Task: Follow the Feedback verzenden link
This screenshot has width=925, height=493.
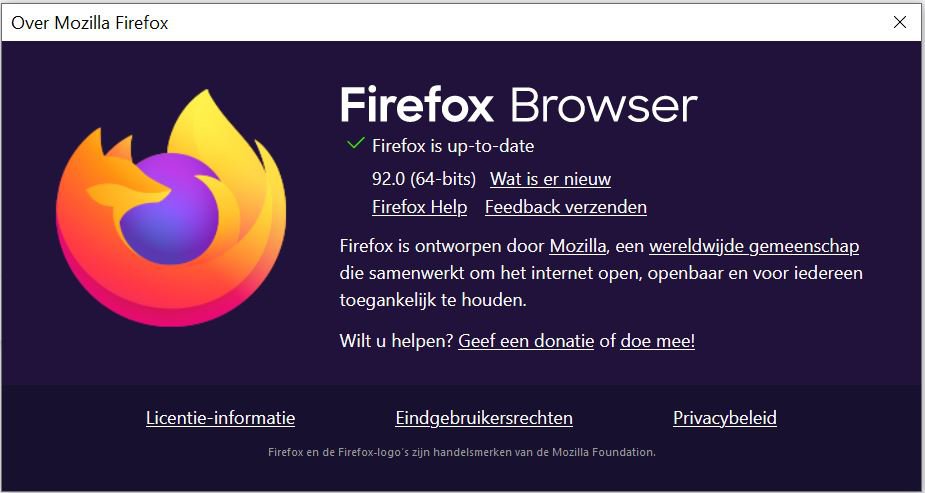Action: coord(566,207)
